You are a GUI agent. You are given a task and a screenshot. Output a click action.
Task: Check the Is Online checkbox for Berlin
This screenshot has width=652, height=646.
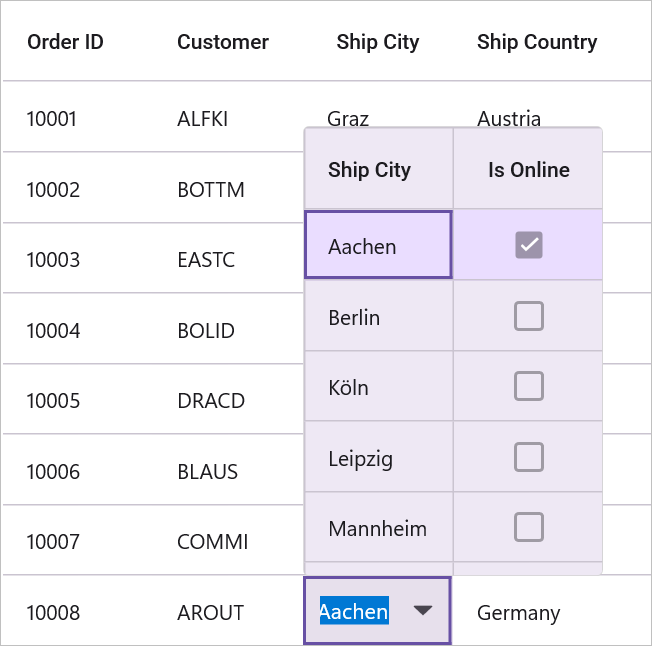pyautogui.click(x=528, y=316)
